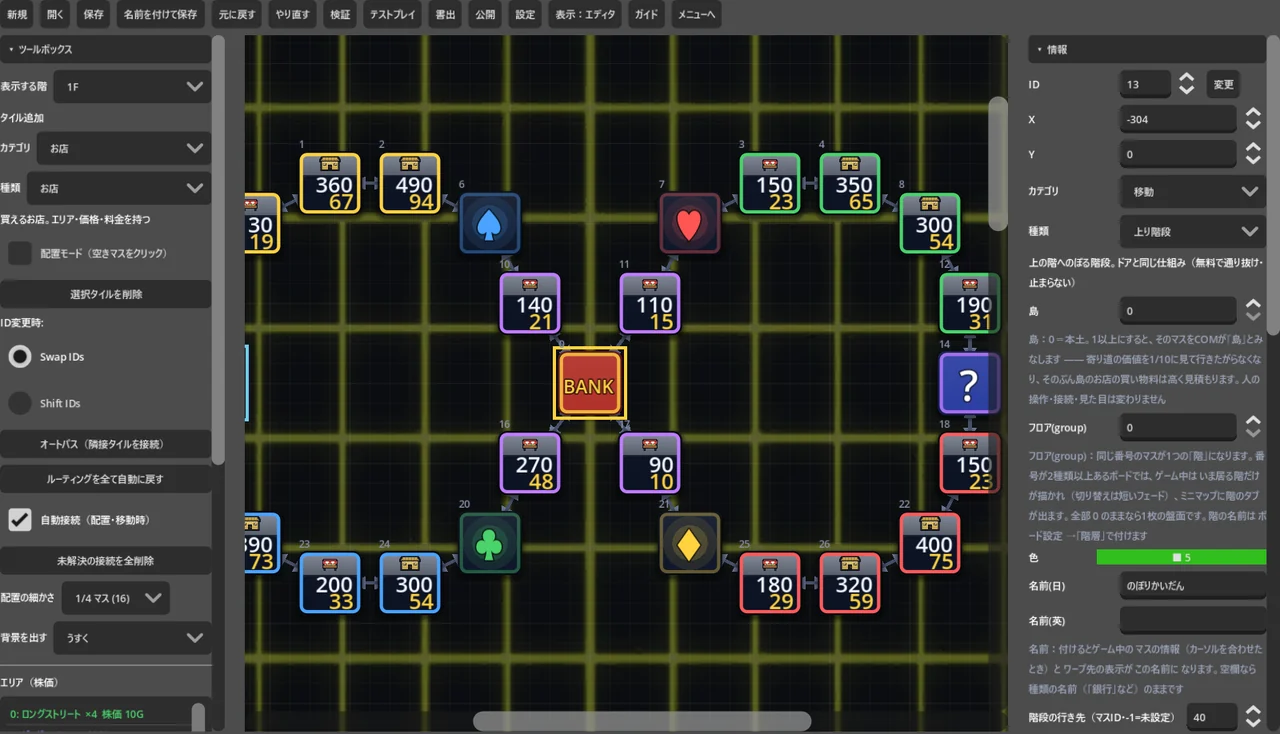Enable 配置モード checkbox
Image resolution: width=1280 pixels, height=734 pixels.
[x=20, y=253]
